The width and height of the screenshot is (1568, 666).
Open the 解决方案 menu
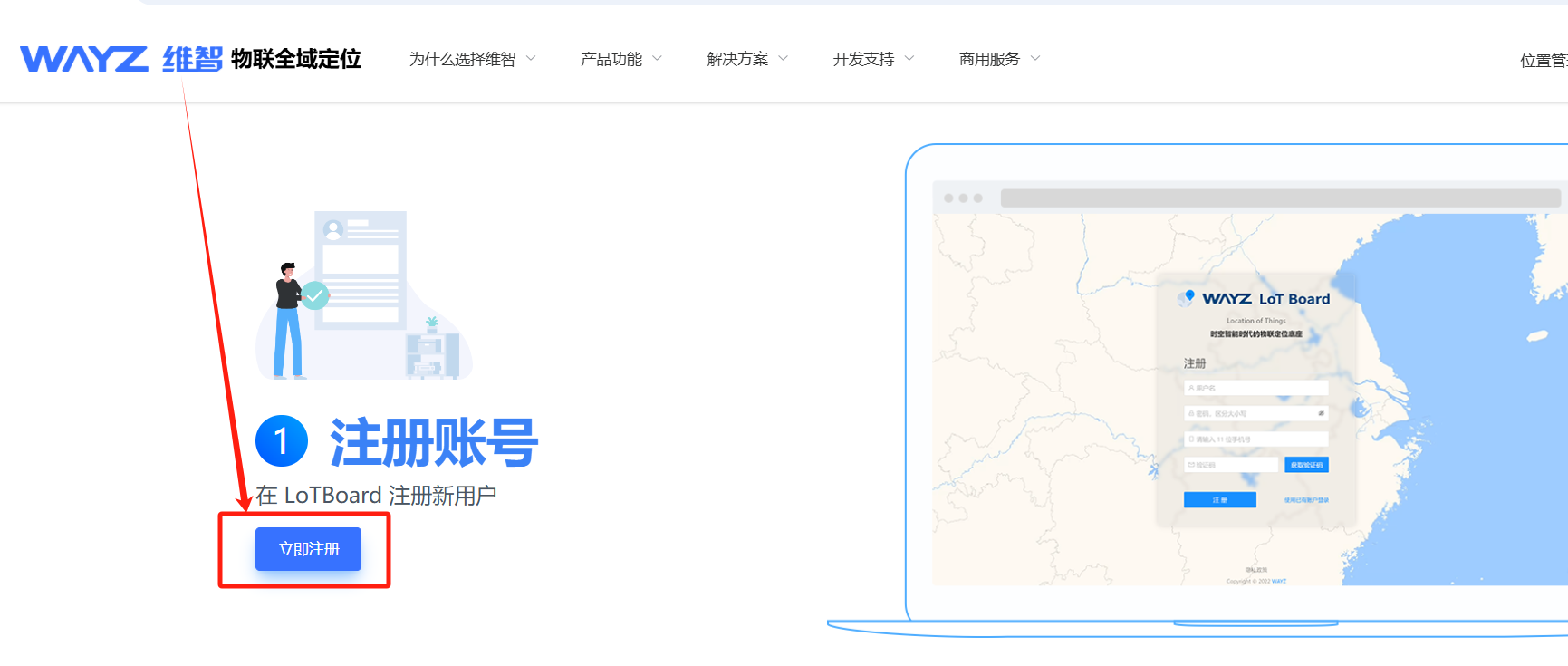[737, 59]
